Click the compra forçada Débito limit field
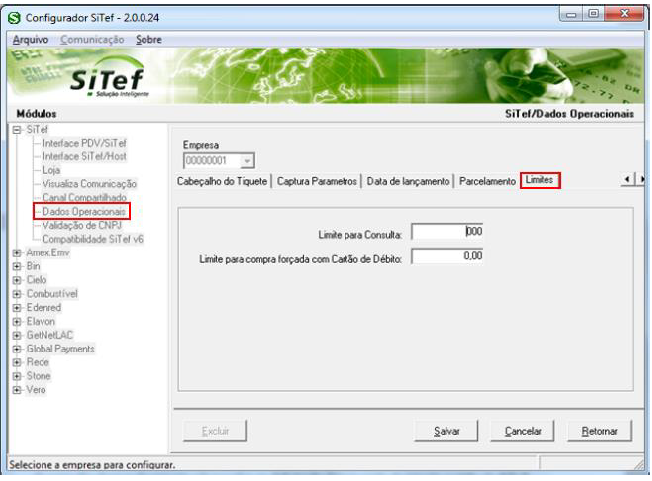652x481 pixels. click(447, 256)
